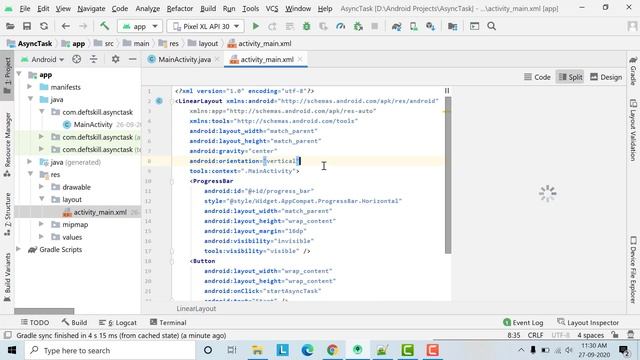Open Device File Explorer side panel
This screenshot has width=640, height=360.
633,269
